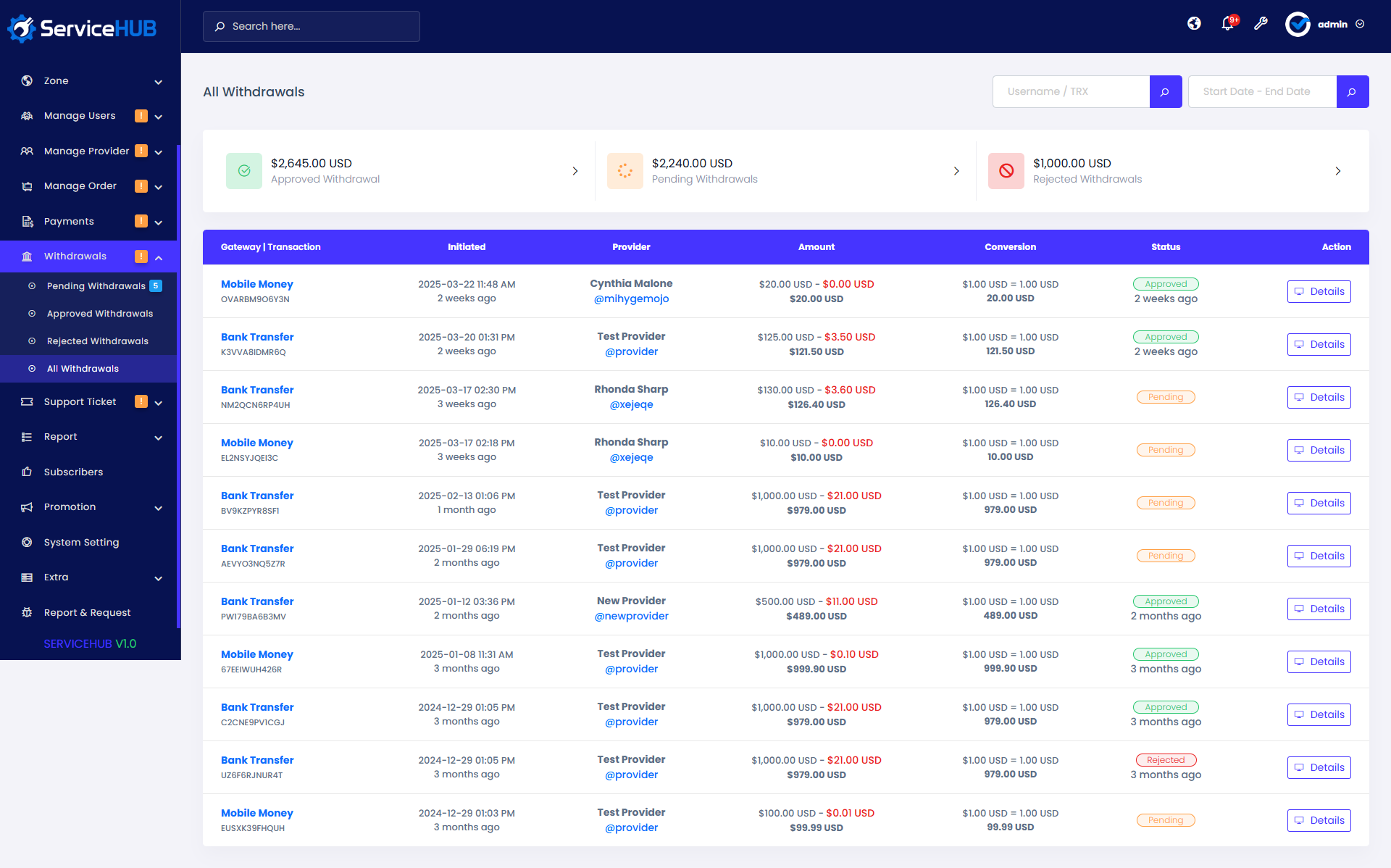
Task: Click the Username / TRX input field
Action: [1071, 91]
